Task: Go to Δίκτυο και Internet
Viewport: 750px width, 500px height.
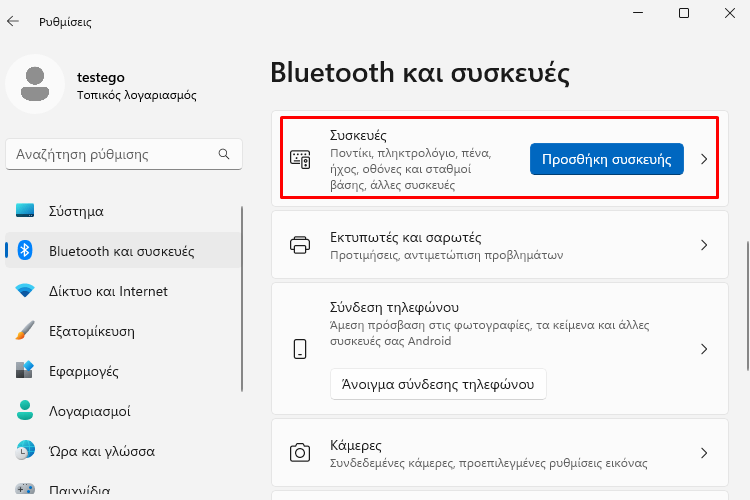Action: (123, 291)
